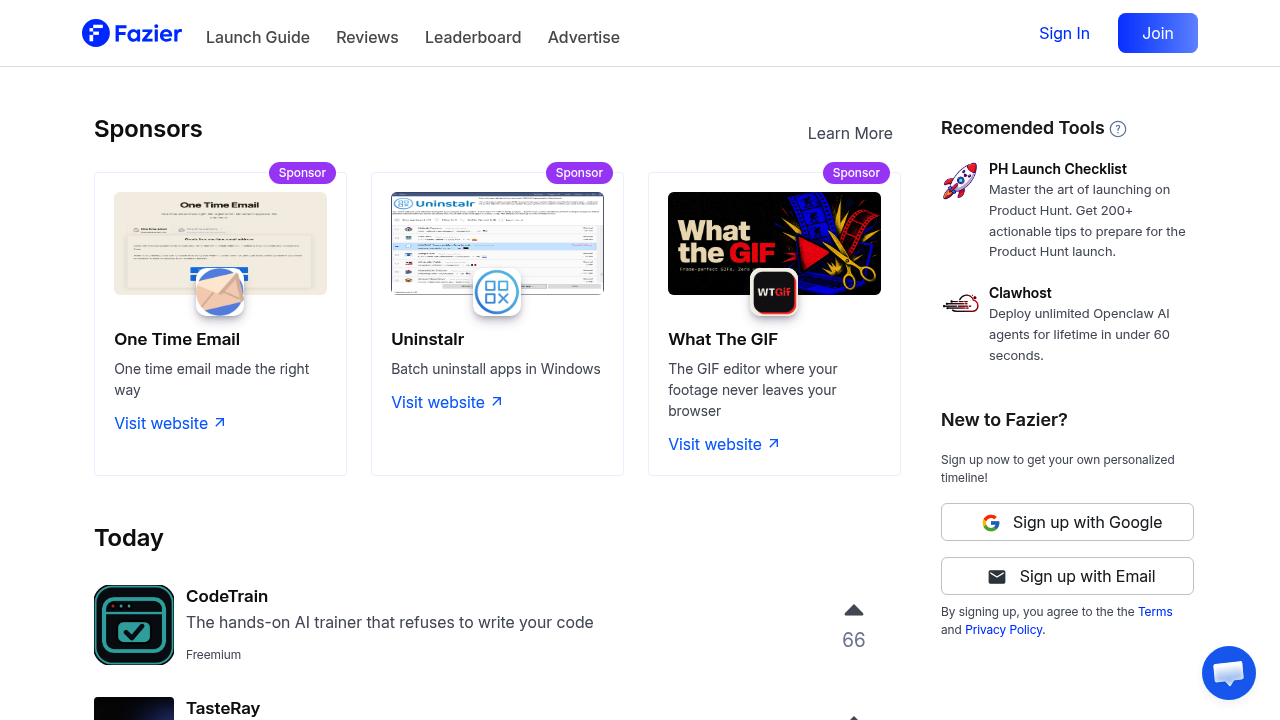This screenshot has width=1280, height=720.
Task: Open the CodeTrain product title
Action: click(x=227, y=596)
